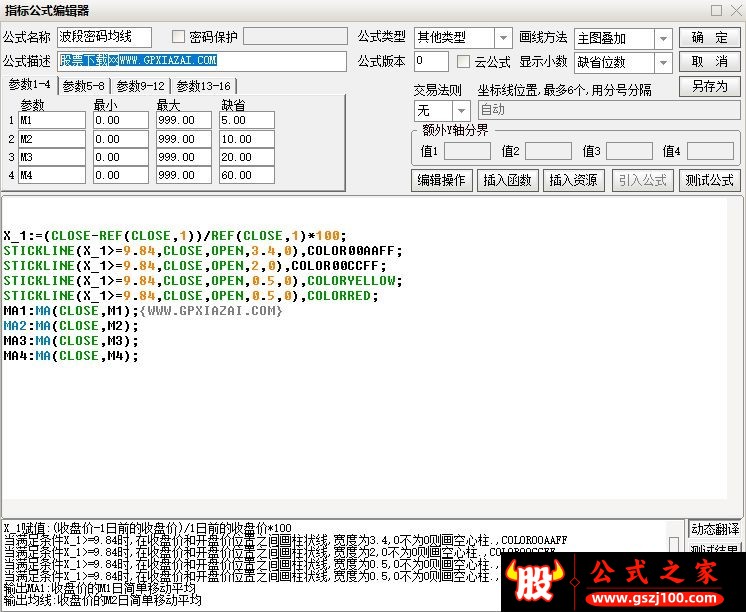Click the 取消 button
Screen dimensions: 746x612
[x=709, y=62]
